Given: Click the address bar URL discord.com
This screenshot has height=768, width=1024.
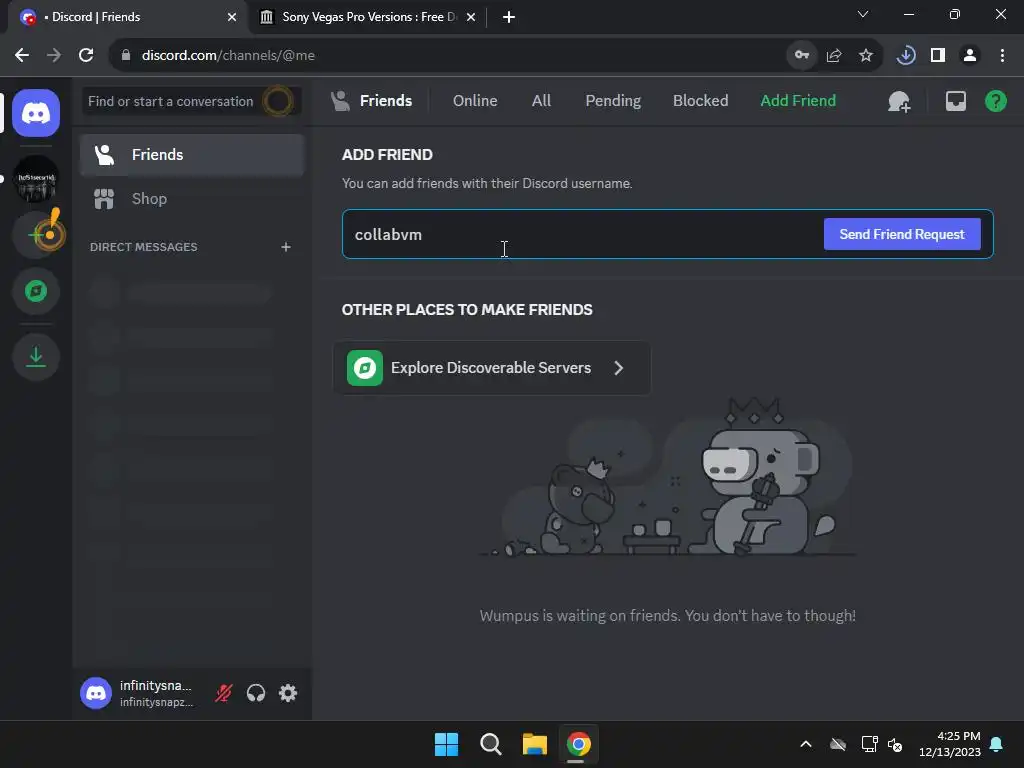Looking at the screenshot, I should (x=228, y=56).
